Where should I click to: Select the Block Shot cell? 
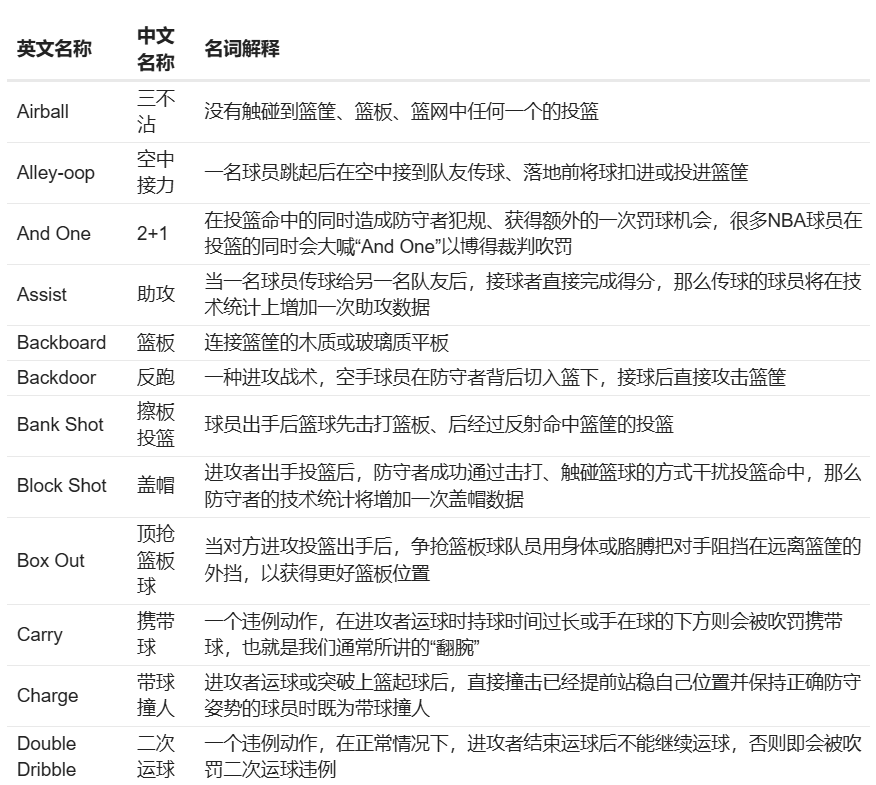click(61, 486)
